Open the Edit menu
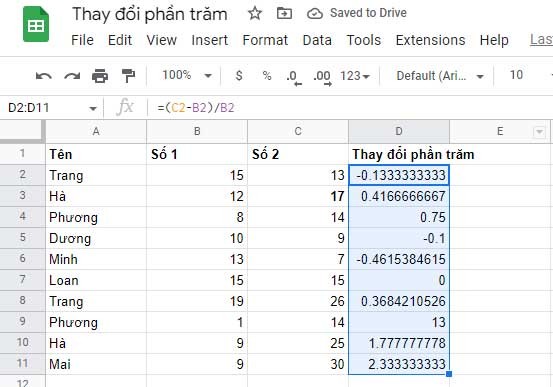This screenshot has width=553, height=387. [120, 40]
